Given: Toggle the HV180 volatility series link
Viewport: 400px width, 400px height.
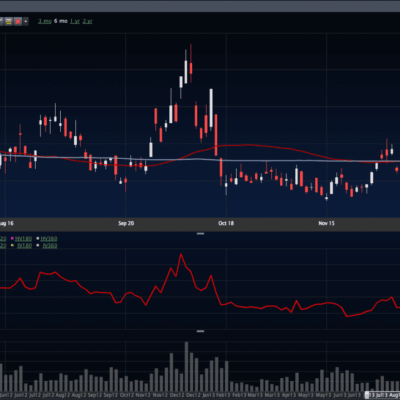Looking at the screenshot, I should tap(24, 239).
